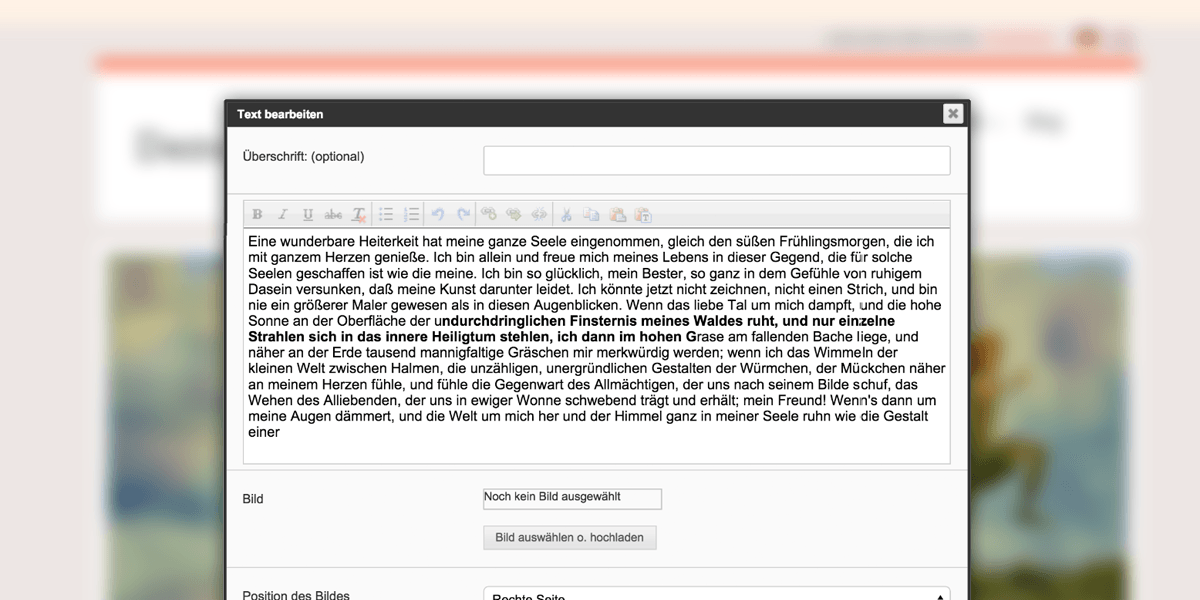This screenshot has height=600, width=1200.
Task: Click the Überschrift input field
Action: tap(716, 161)
